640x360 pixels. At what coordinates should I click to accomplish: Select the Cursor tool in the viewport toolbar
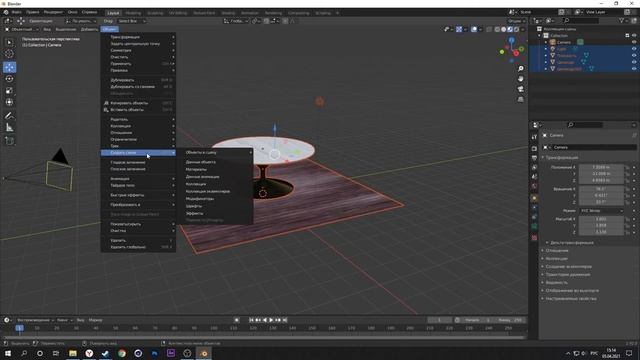(9, 53)
